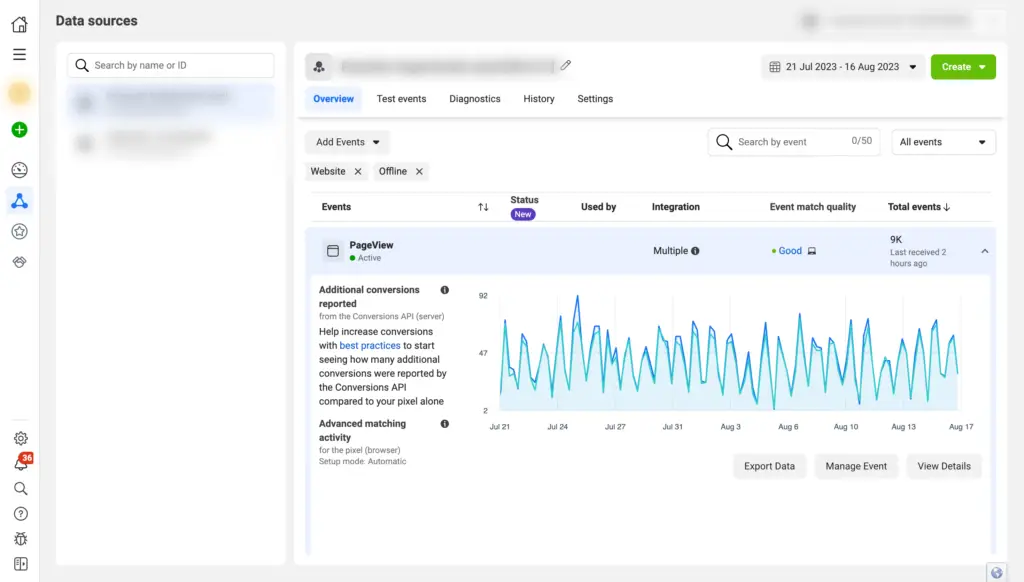The image size is (1024, 582).
Task: Click the pencil edit name icon
Action: tap(566, 65)
